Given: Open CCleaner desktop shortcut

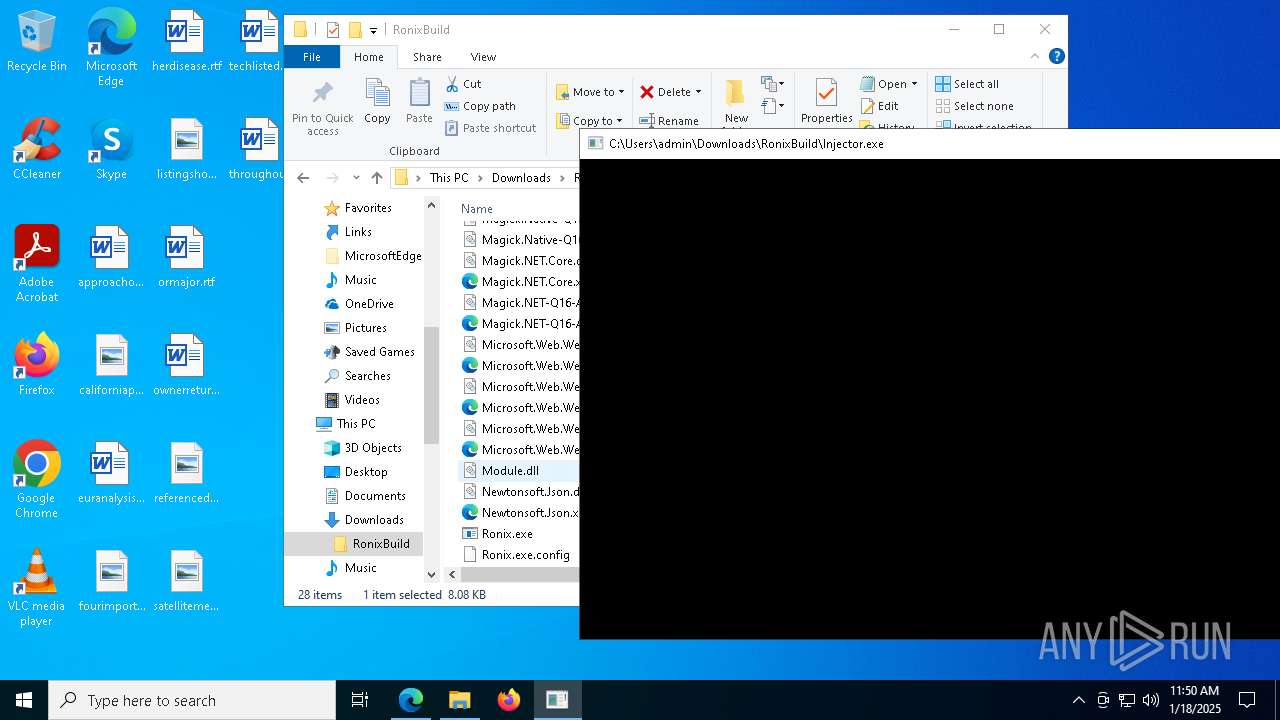Looking at the screenshot, I should [x=37, y=149].
